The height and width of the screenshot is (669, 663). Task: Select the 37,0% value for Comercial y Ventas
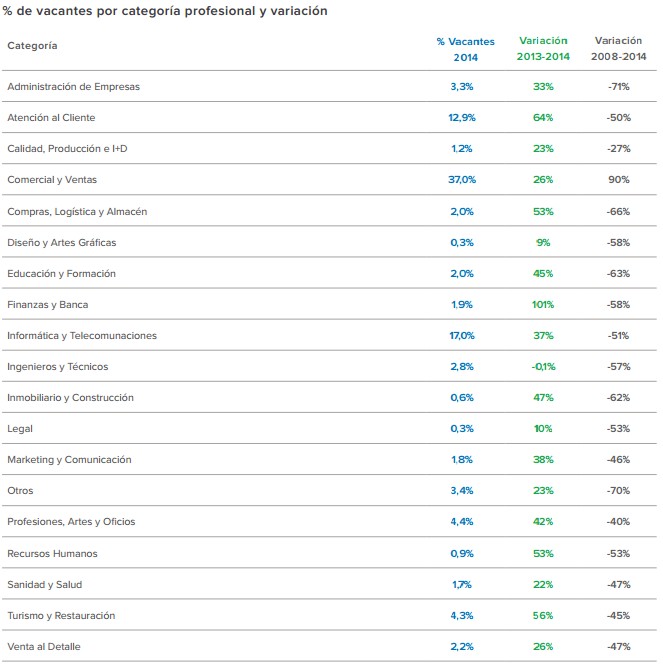pyautogui.click(x=462, y=180)
